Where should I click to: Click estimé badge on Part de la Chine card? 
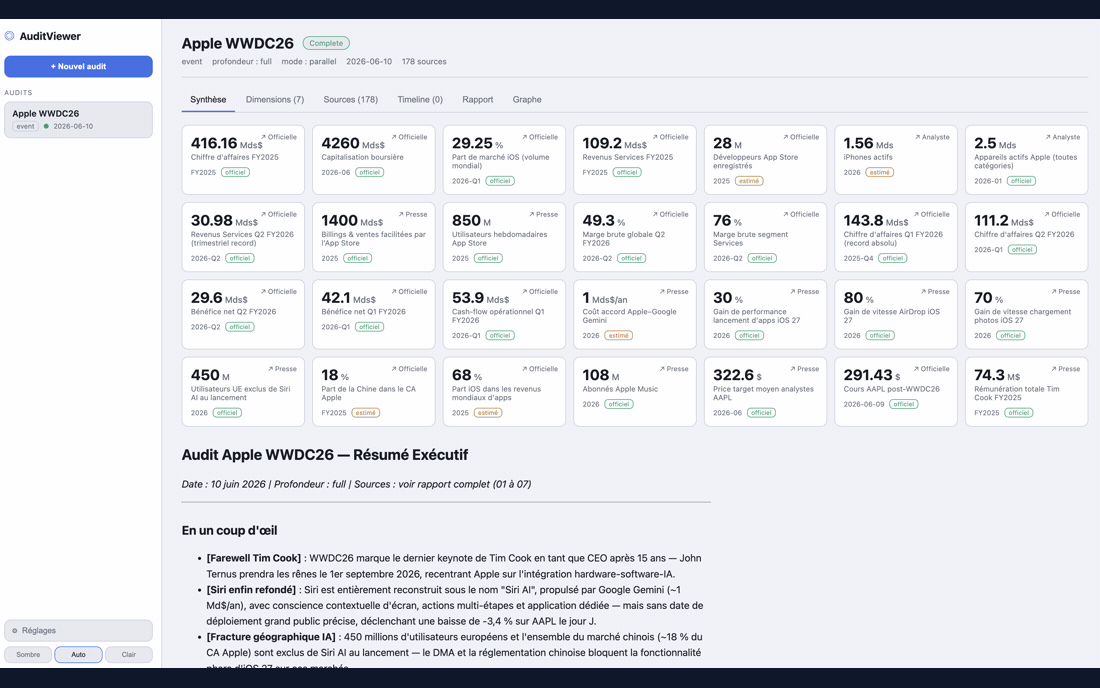365,412
